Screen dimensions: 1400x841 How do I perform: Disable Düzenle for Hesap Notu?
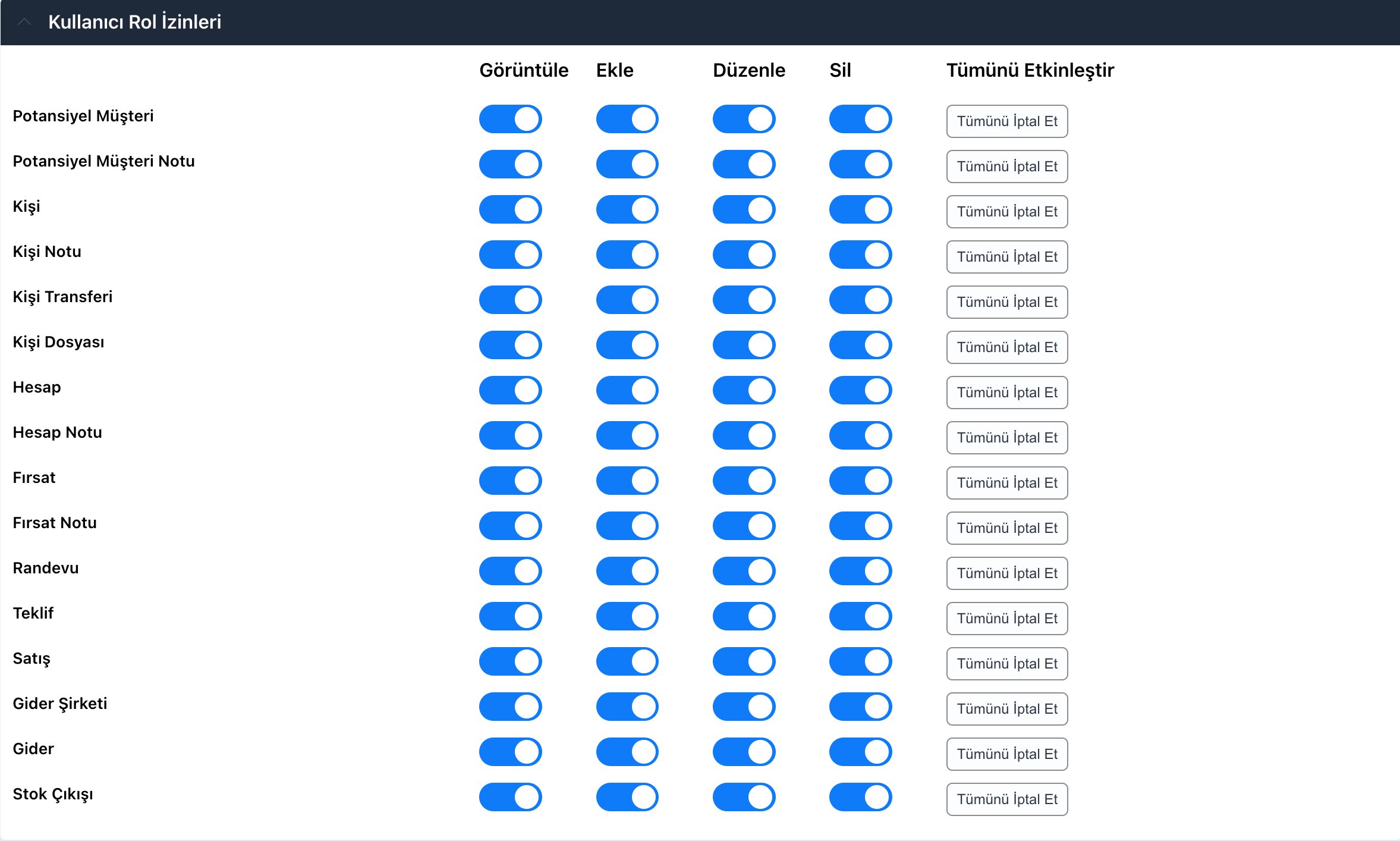744,435
